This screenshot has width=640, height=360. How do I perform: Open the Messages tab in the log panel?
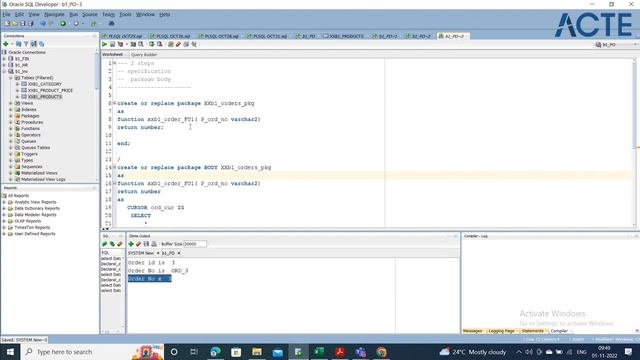pyautogui.click(x=473, y=331)
